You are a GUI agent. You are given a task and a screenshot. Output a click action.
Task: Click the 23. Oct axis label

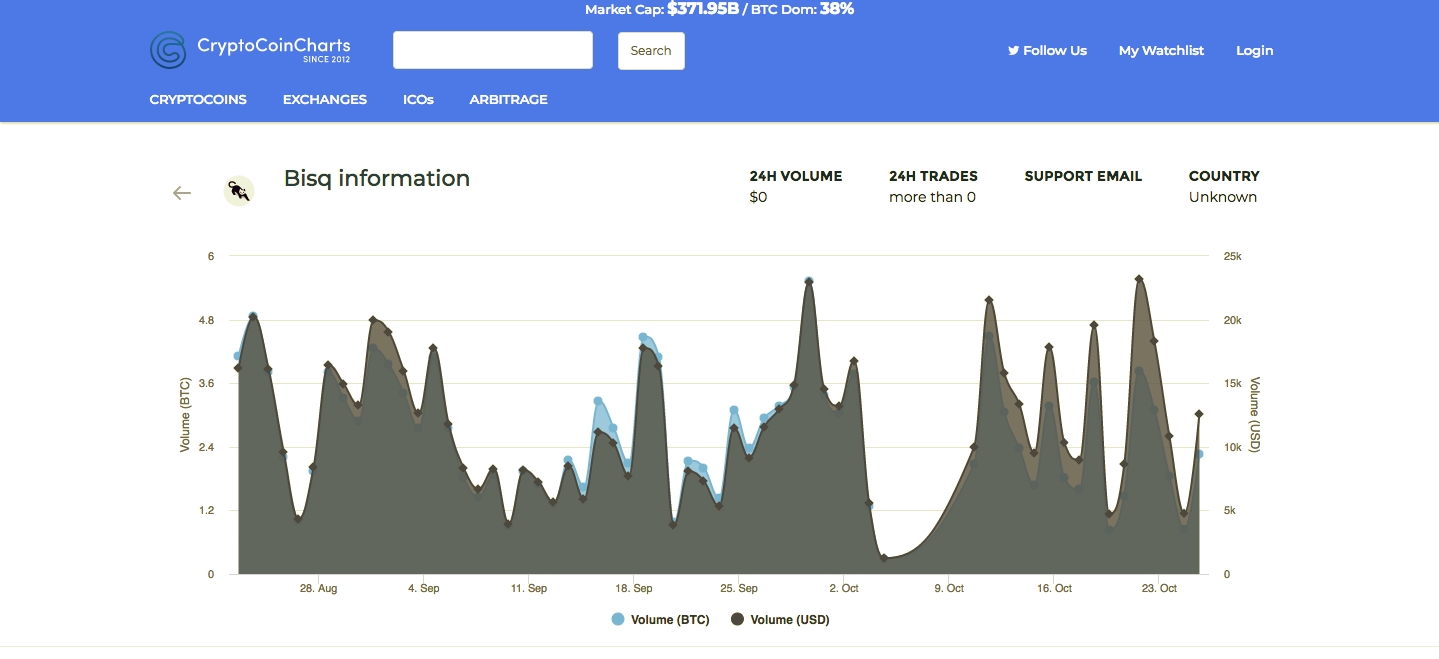pos(1160,589)
